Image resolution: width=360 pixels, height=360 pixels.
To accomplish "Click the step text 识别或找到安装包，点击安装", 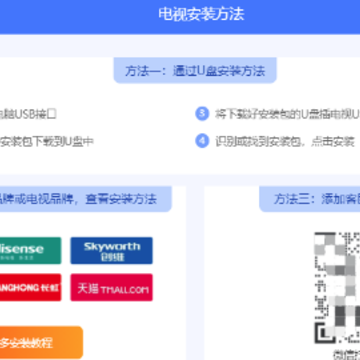I will [284, 141].
